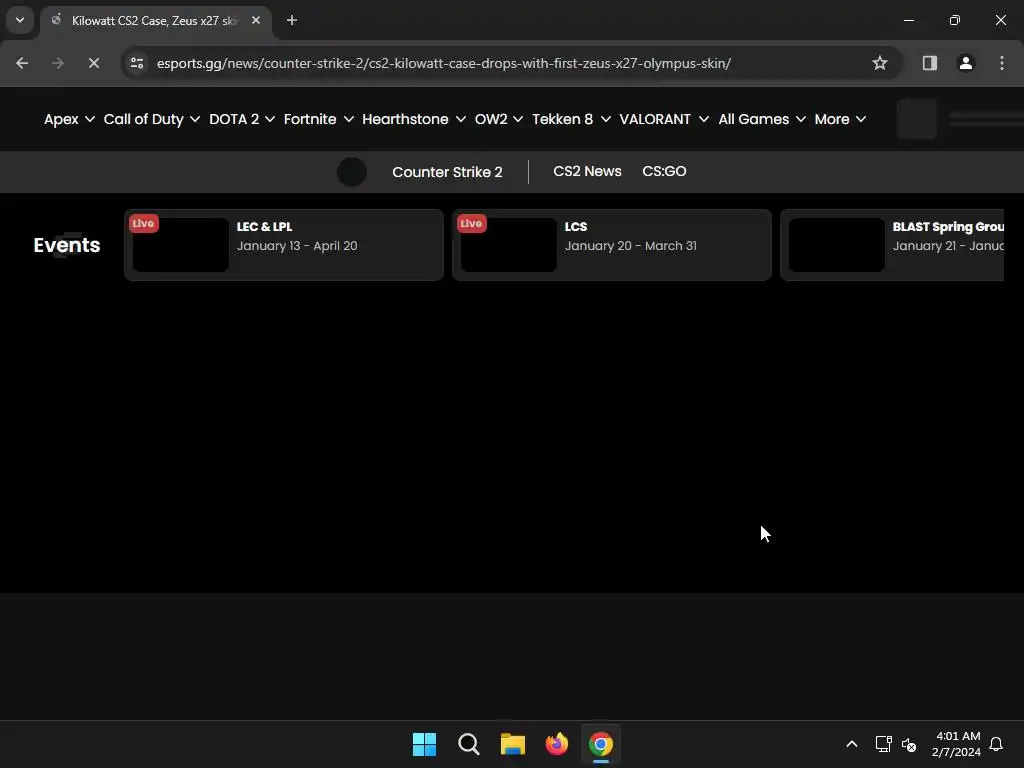Image resolution: width=1024 pixels, height=768 pixels.
Task: Click the LEC & LPL event thumbnail
Action: tap(180, 245)
